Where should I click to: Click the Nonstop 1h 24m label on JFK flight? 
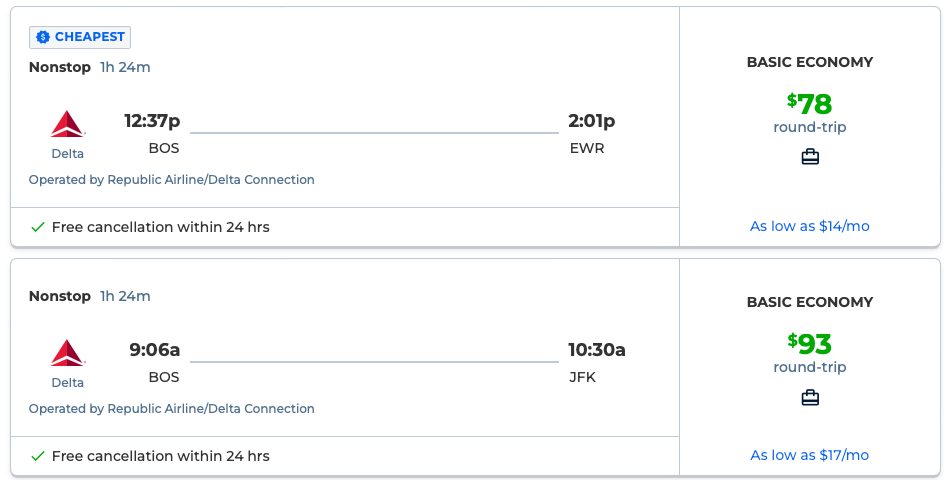click(x=90, y=296)
